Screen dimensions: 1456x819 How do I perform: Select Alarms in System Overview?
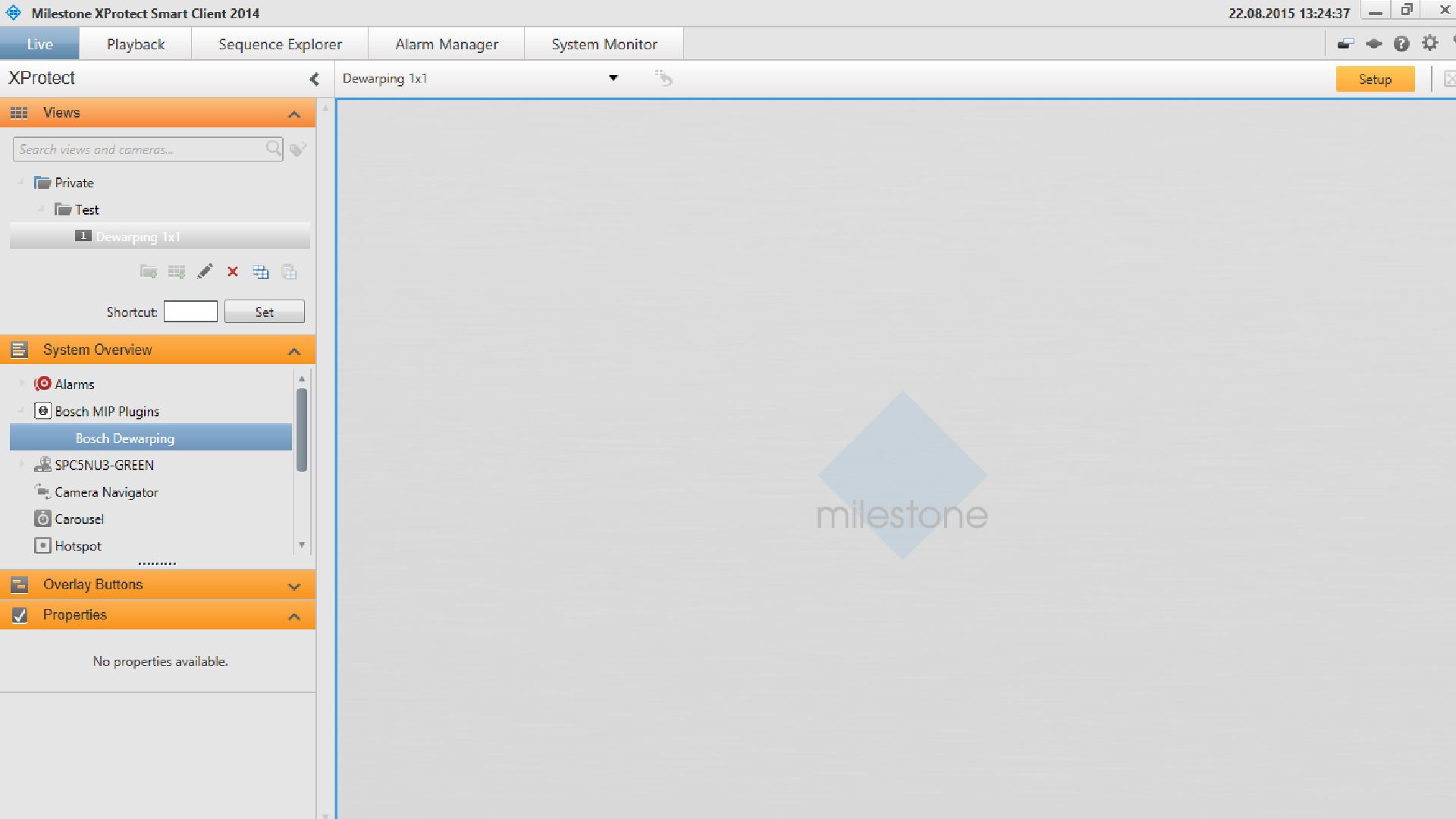[74, 384]
